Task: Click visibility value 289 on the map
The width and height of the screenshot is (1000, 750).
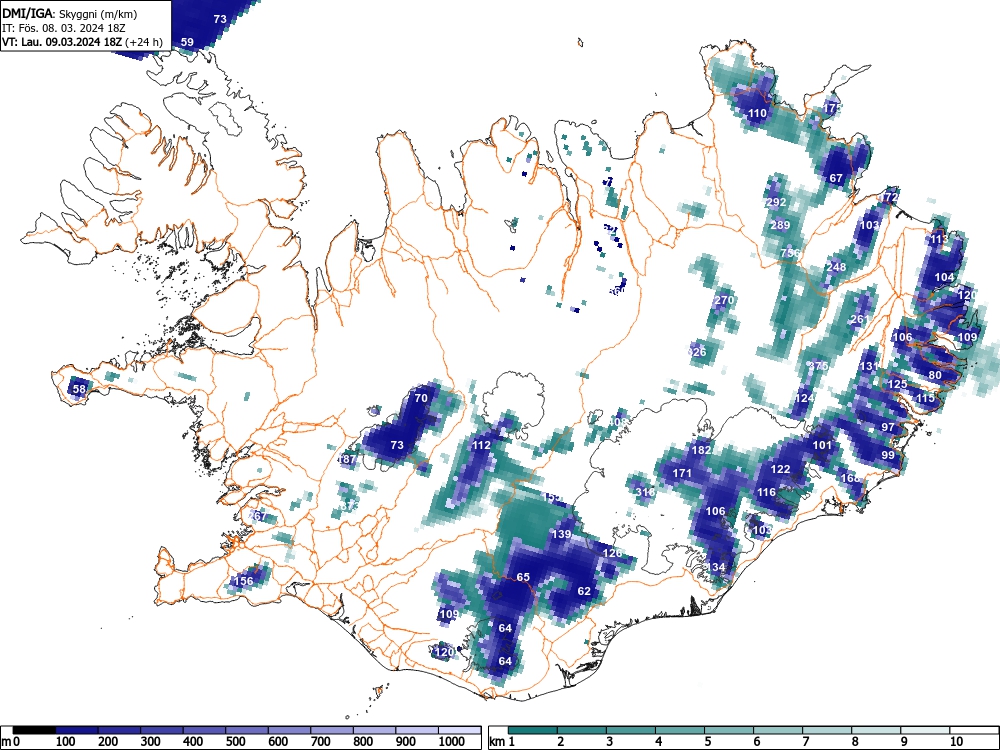Action: click(780, 225)
